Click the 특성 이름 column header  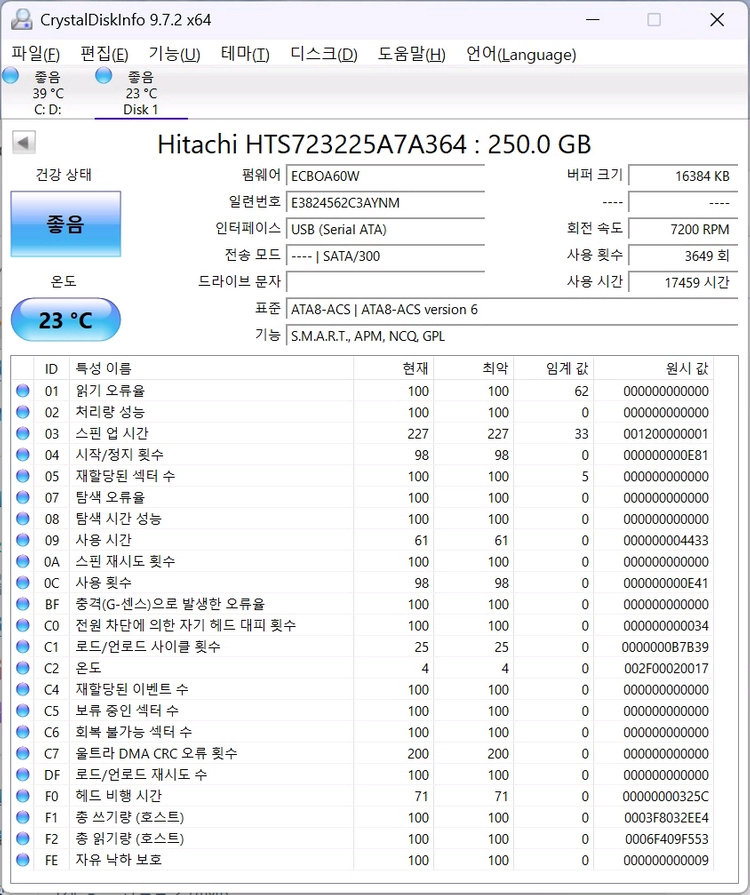point(211,368)
